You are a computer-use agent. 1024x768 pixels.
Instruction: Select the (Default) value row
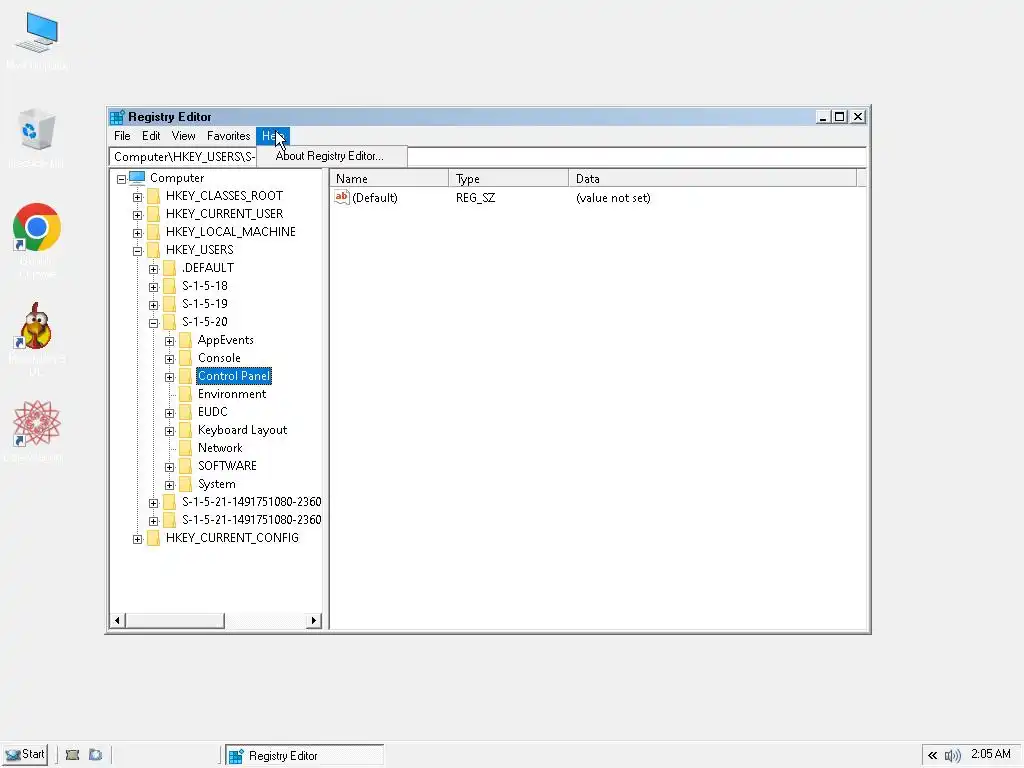tap(598, 198)
